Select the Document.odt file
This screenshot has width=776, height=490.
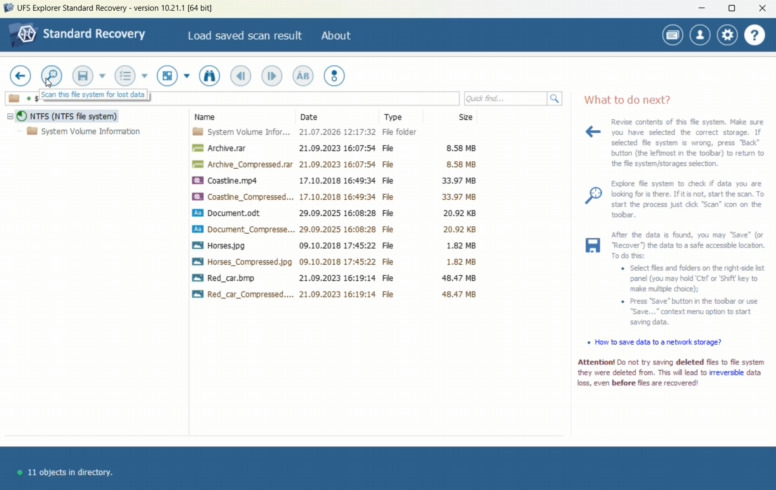point(334,213)
